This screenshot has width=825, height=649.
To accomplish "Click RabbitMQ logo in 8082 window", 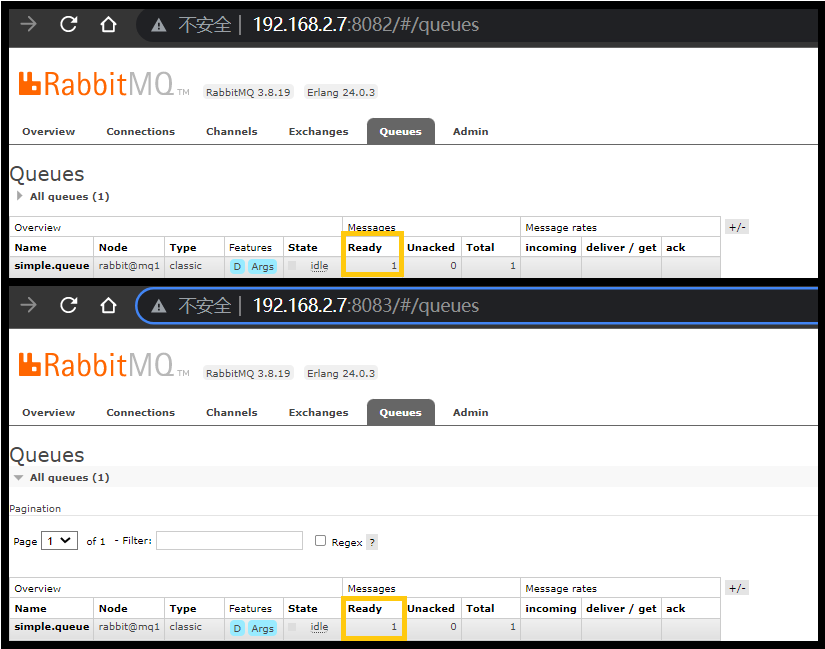I will (x=104, y=84).
